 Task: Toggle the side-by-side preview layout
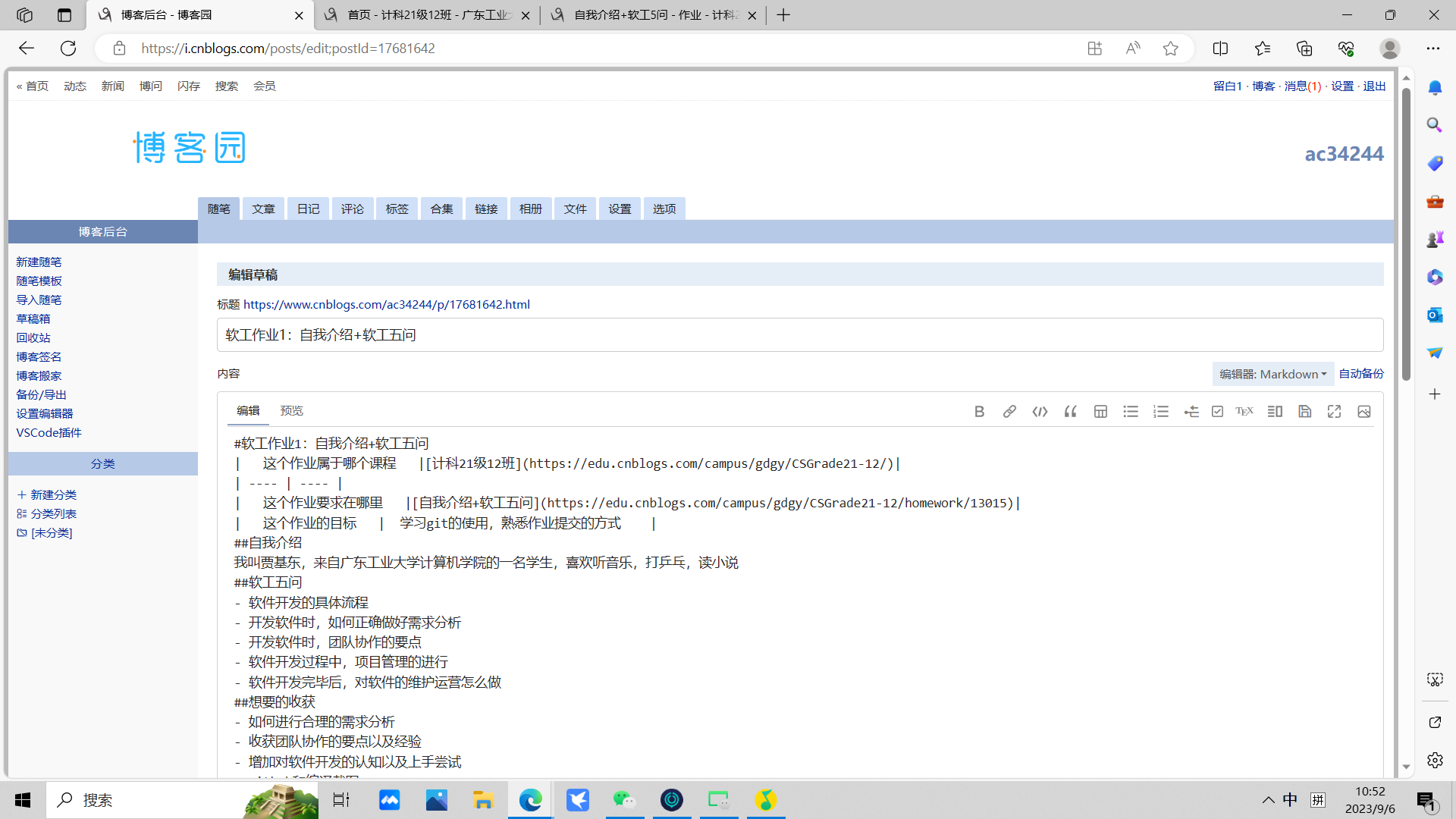pos(1275,412)
